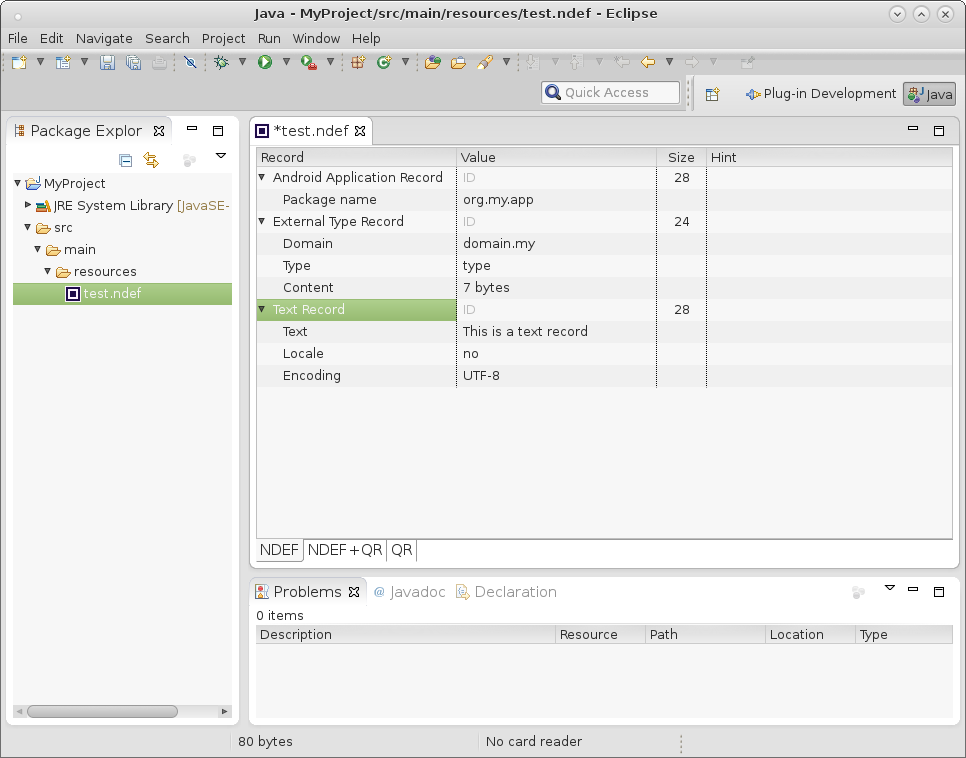
Task: Click the New file toolbar icon
Action: click(19, 62)
